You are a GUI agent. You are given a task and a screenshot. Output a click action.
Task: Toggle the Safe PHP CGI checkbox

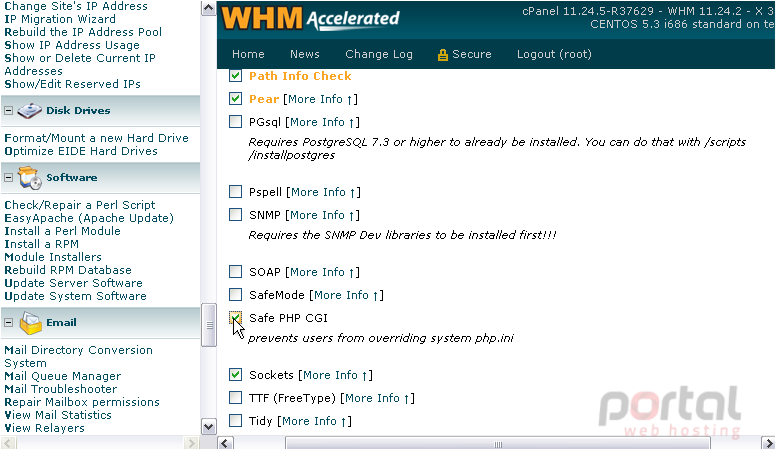236,317
